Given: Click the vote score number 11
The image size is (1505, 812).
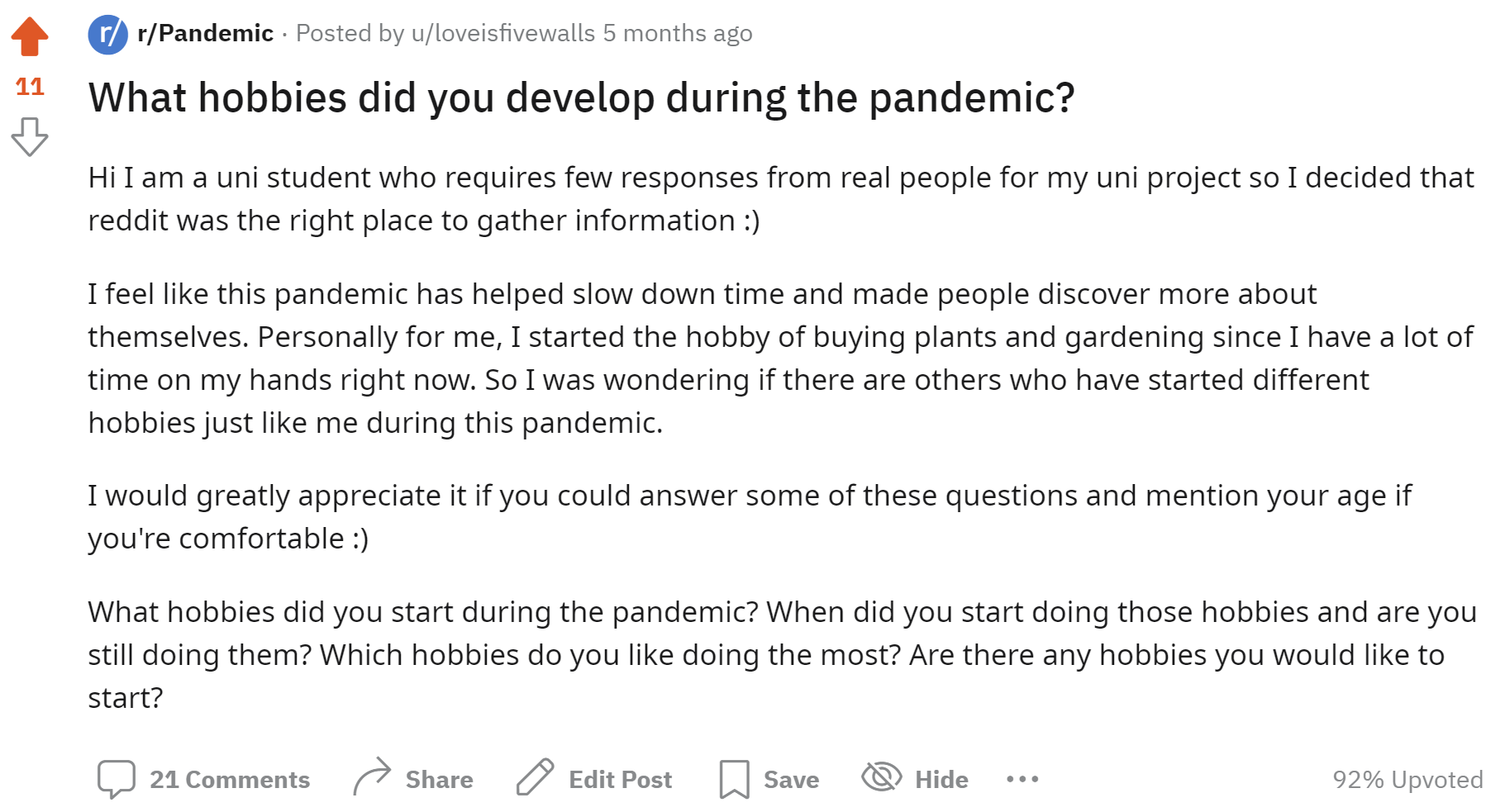Looking at the screenshot, I should pyautogui.click(x=30, y=87).
